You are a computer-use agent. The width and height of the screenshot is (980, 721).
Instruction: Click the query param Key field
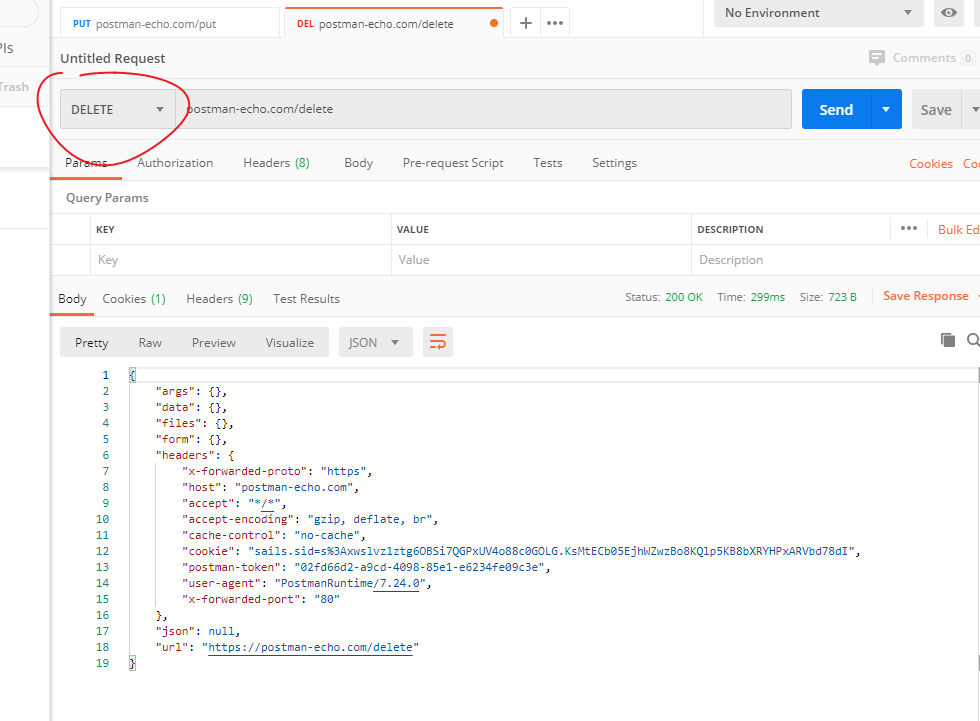(x=241, y=260)
